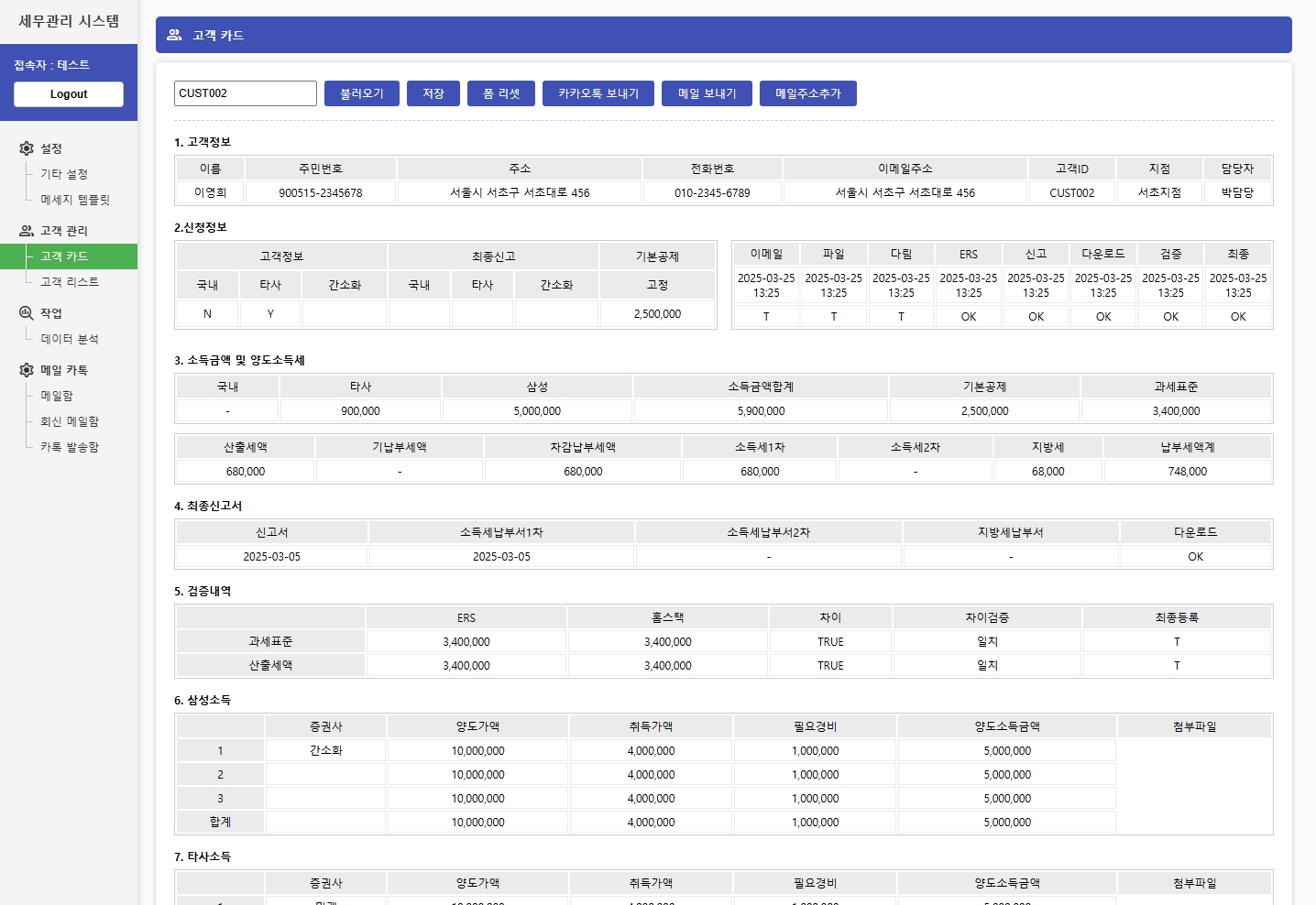Save the form with 저장 button
Screen dimensions: 1316x905
(x=433, y=93)
